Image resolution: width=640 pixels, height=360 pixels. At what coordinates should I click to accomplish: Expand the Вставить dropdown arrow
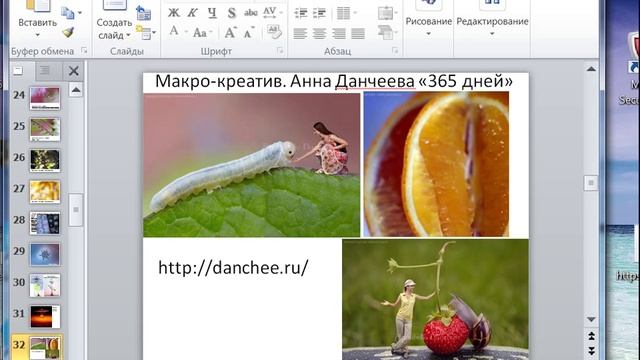(38, 35)
